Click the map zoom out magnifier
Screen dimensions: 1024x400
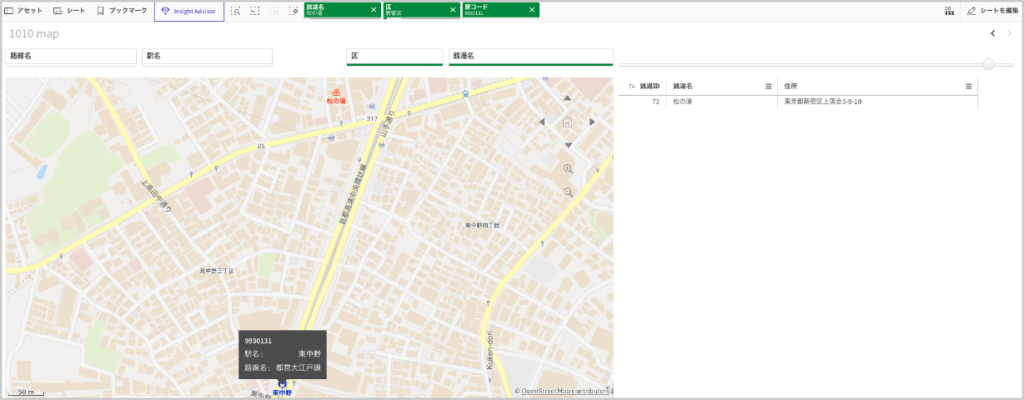tap(568, 191)
